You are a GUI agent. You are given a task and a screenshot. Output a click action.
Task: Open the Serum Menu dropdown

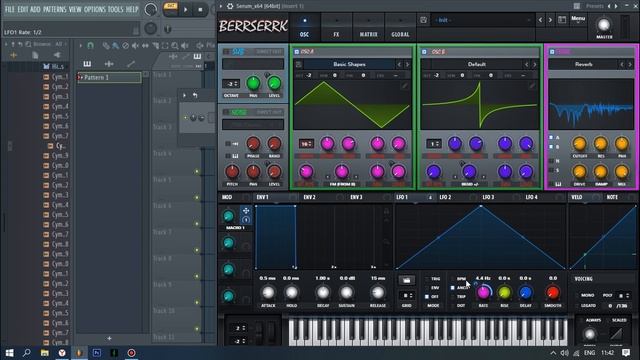click(578, 19)
